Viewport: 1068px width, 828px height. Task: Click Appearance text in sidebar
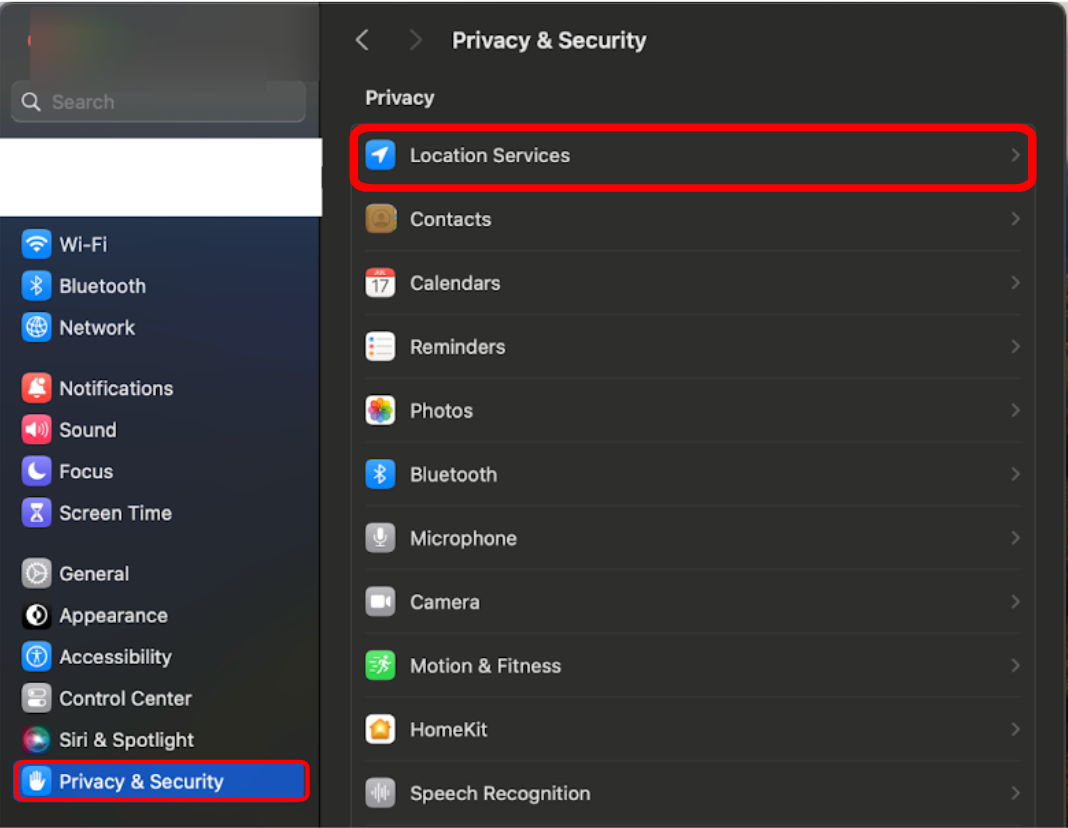coord(113,616)
